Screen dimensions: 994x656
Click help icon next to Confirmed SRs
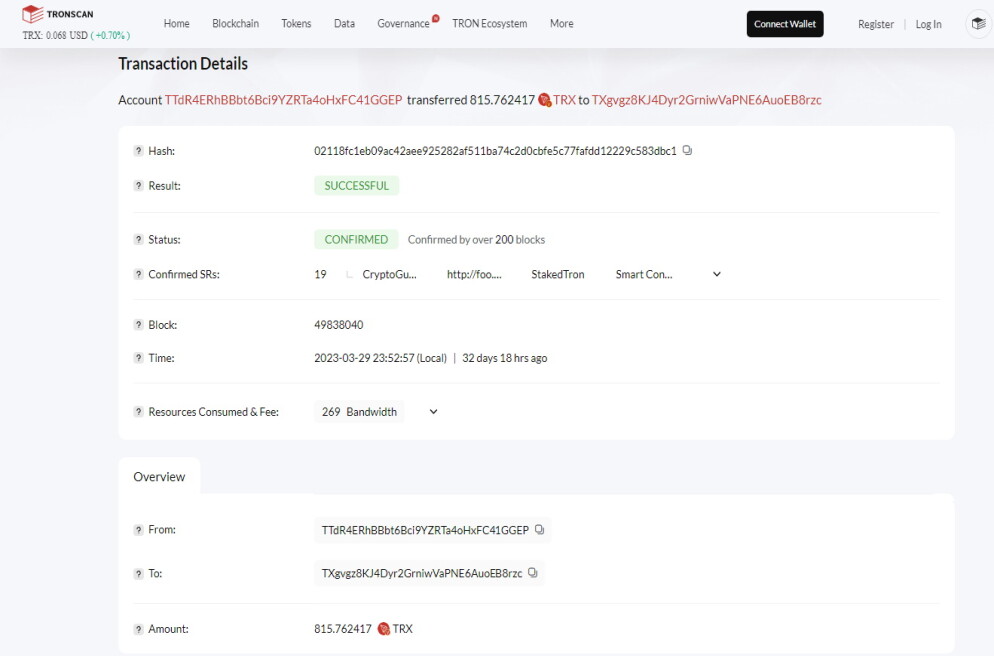pos(138,274)
